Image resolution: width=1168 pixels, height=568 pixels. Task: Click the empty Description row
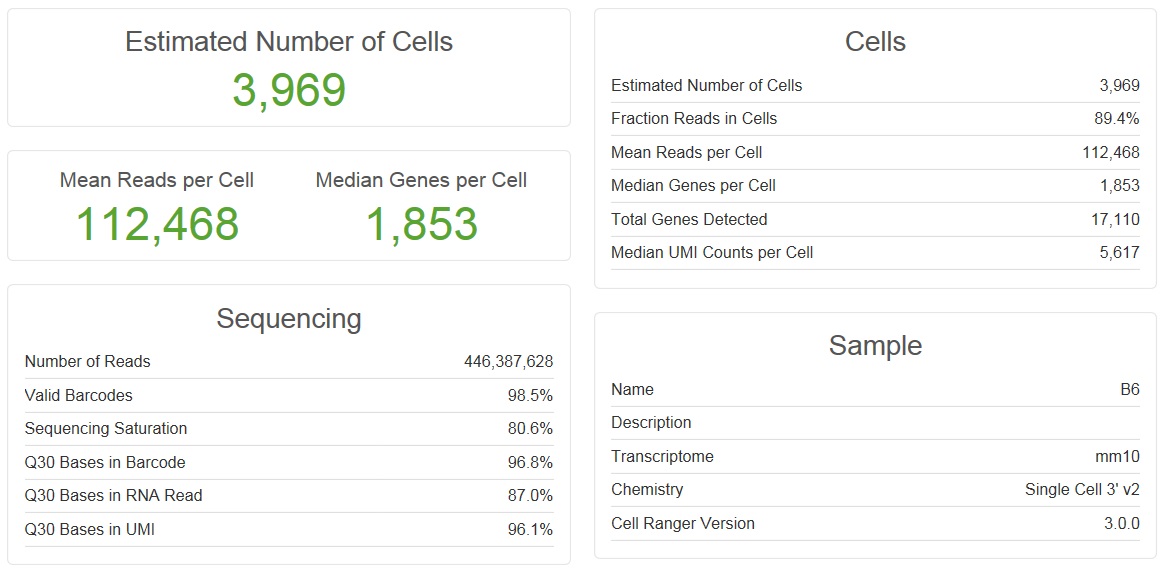875,423
